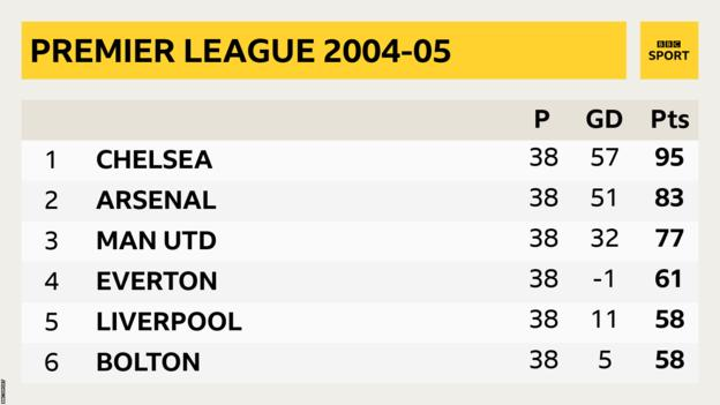Select Man Utd's 77 points value

click(669, 240)
